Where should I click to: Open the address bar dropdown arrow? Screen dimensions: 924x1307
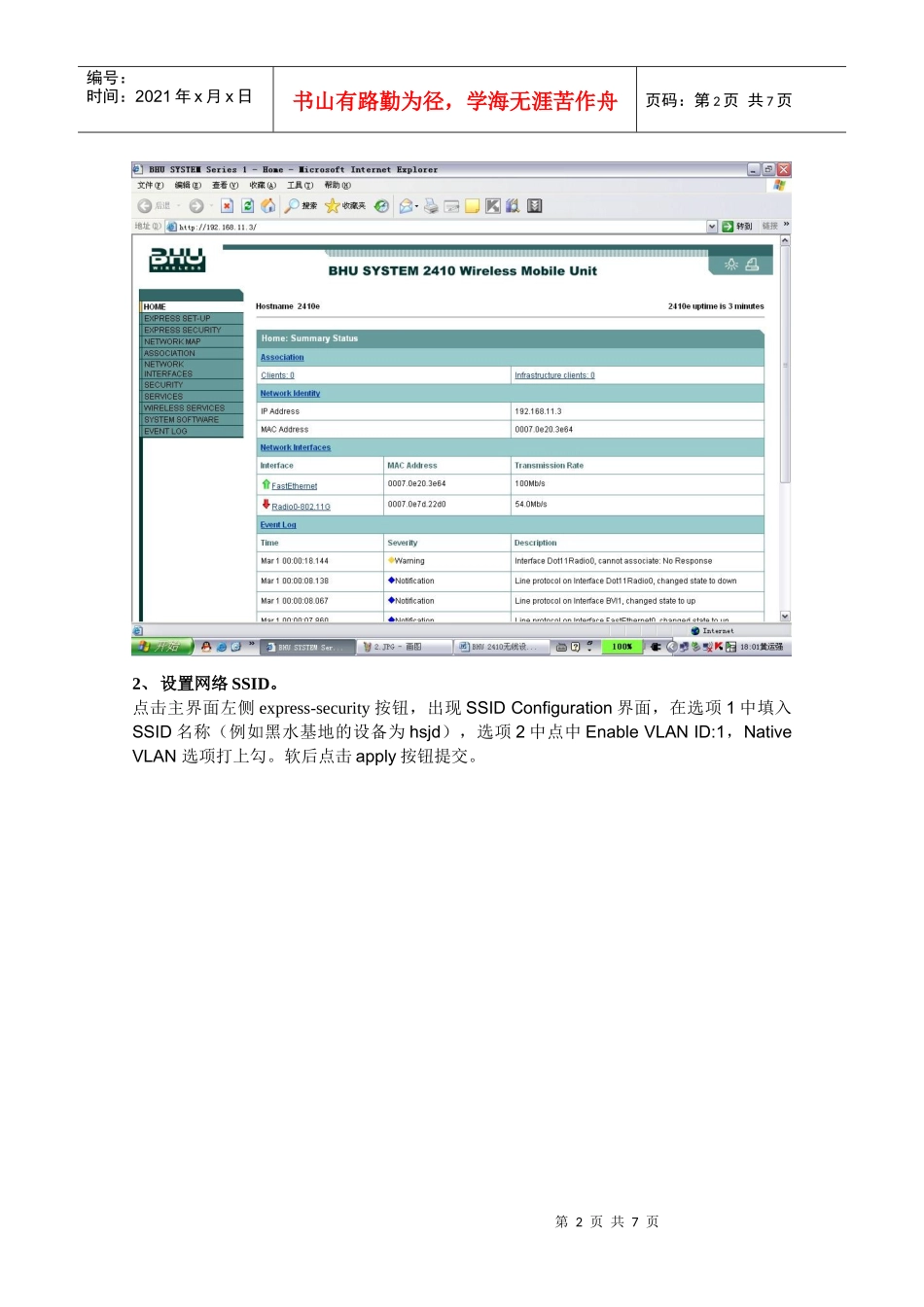click(712, 227)
